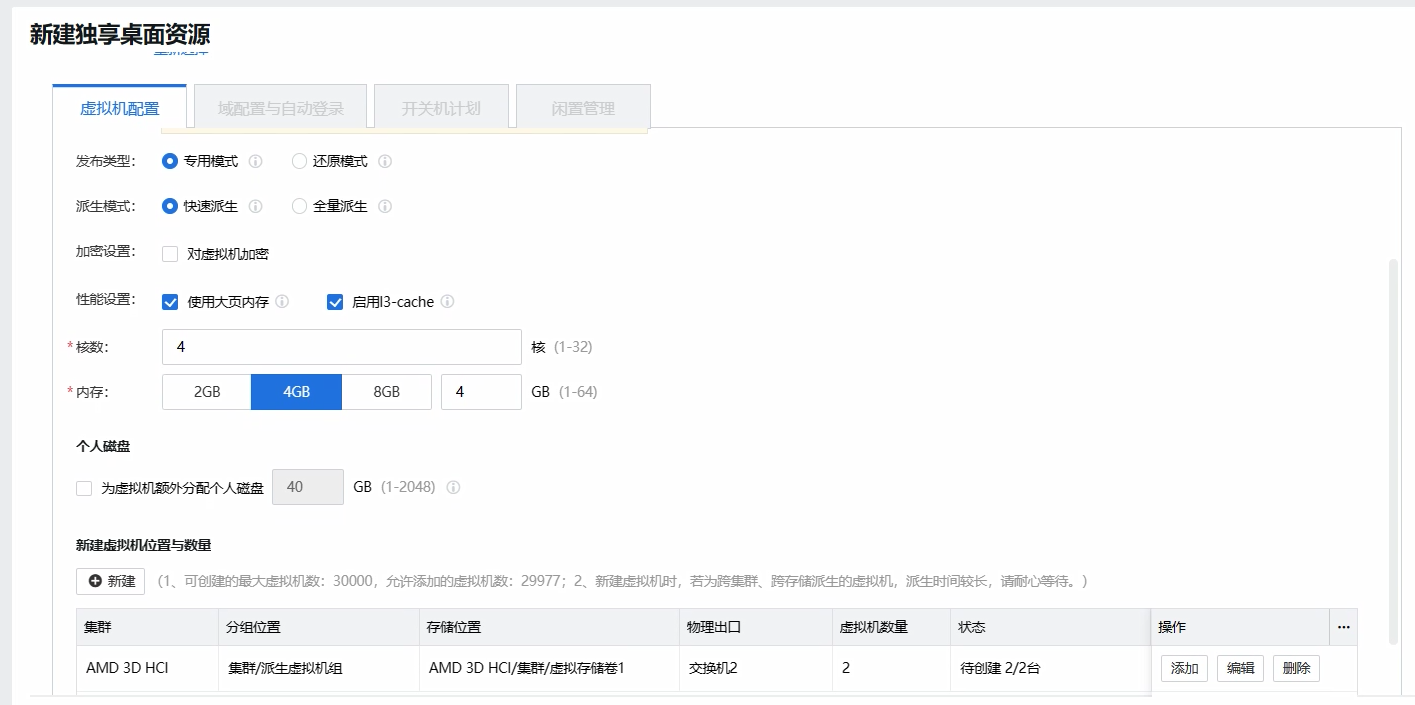Viewport: 1415px width, 705px height.
Task: Click info icon beside 还原模式
Action: (385, 161)
